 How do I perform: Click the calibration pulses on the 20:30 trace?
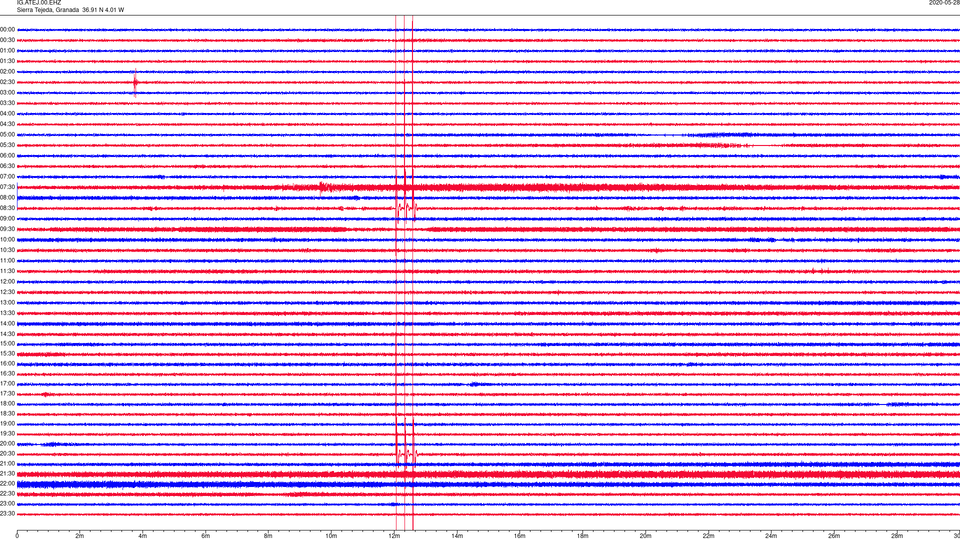click(406, 454)
